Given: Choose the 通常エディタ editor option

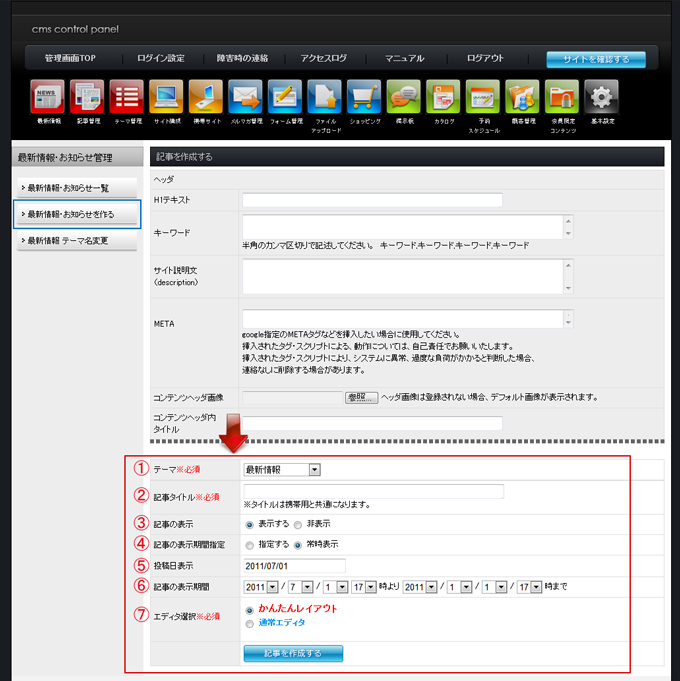Looking at the screenshot, I should 249,623.
